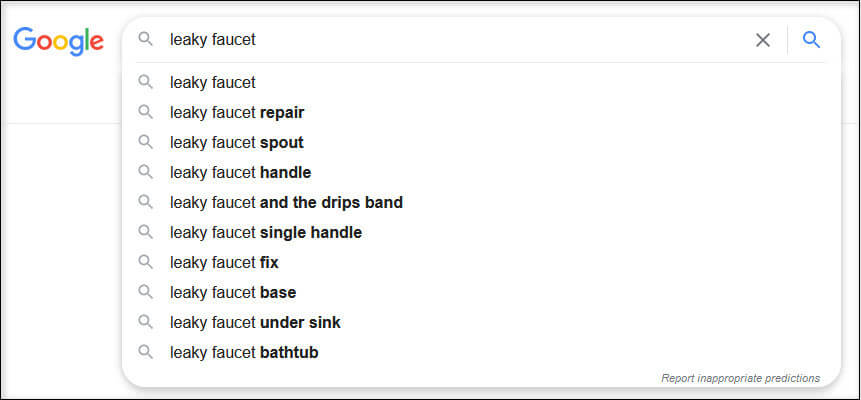Screen dimensions: 861x400
Task: Click magnifier icon beside 'leaky faucet fix'
Action: coord(146,262)
